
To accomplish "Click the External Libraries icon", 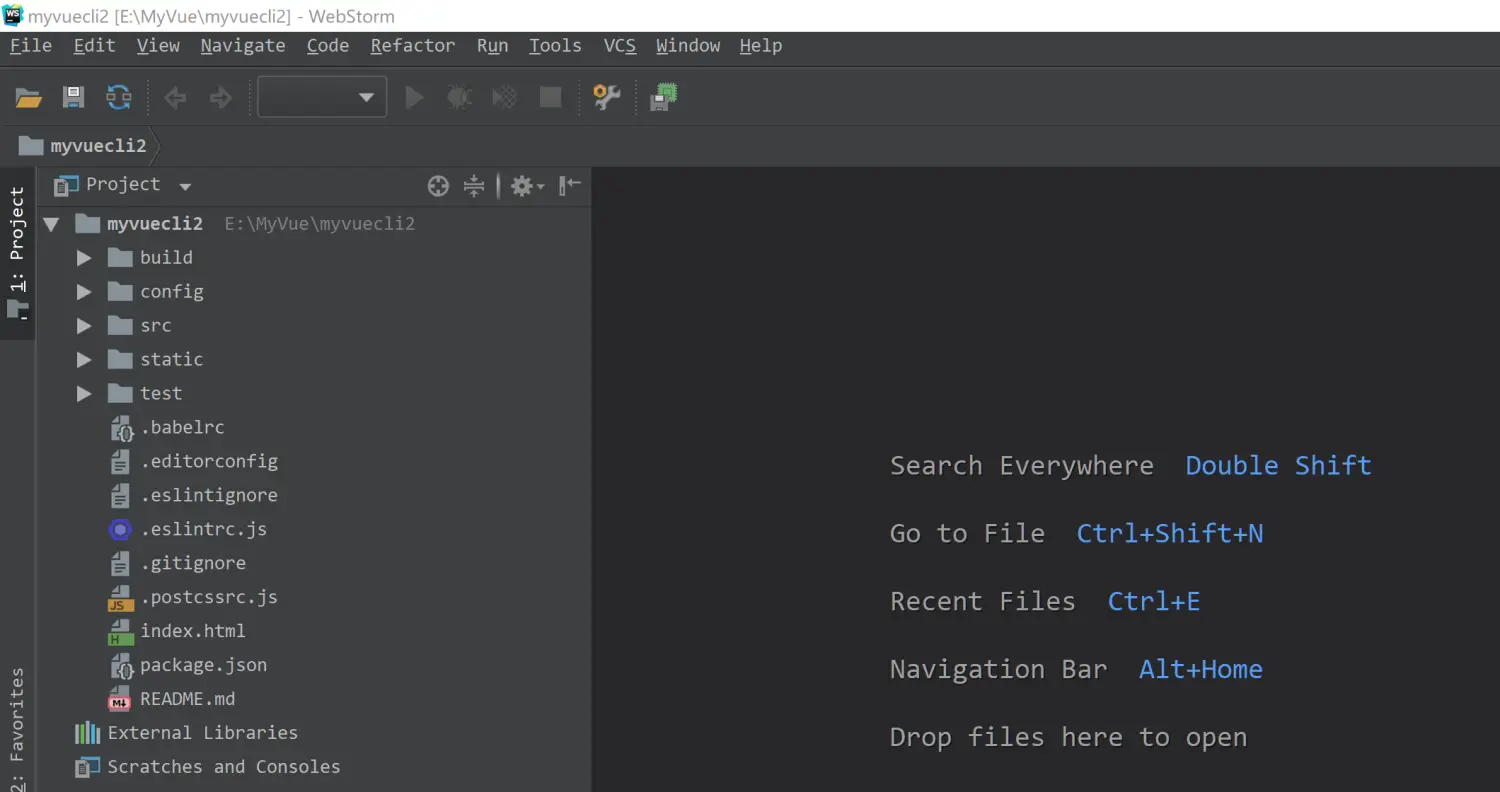I will point(88,733).
